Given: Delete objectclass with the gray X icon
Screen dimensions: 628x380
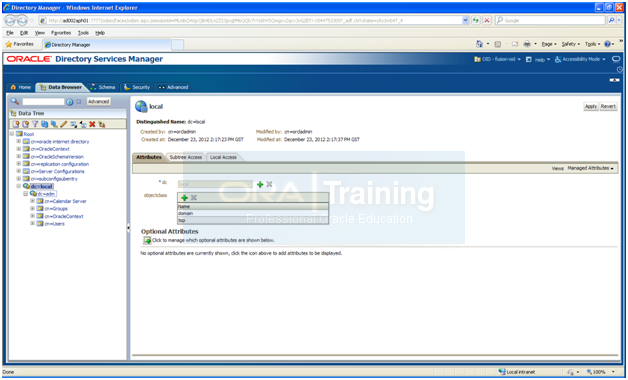Looking at the screenshot, I should point(193,198).
